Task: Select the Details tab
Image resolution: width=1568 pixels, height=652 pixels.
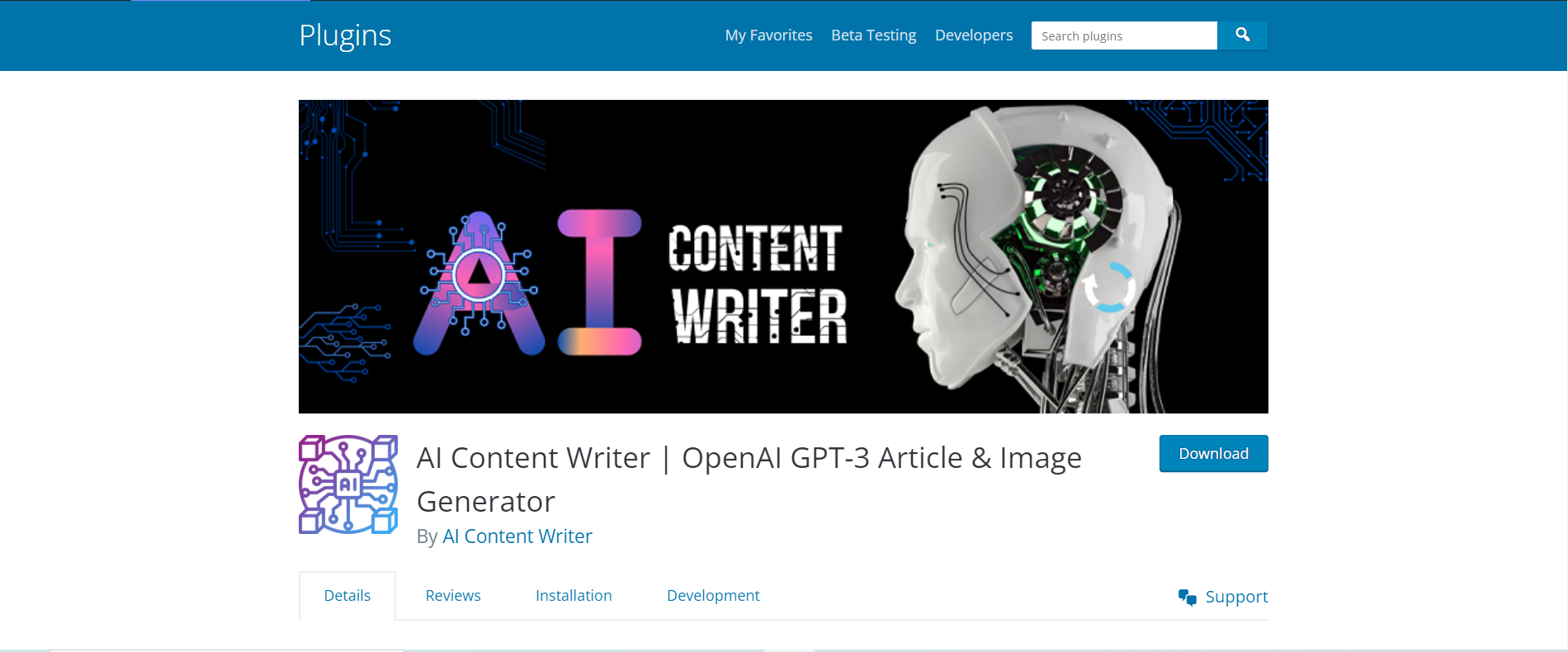Action: 347,596
